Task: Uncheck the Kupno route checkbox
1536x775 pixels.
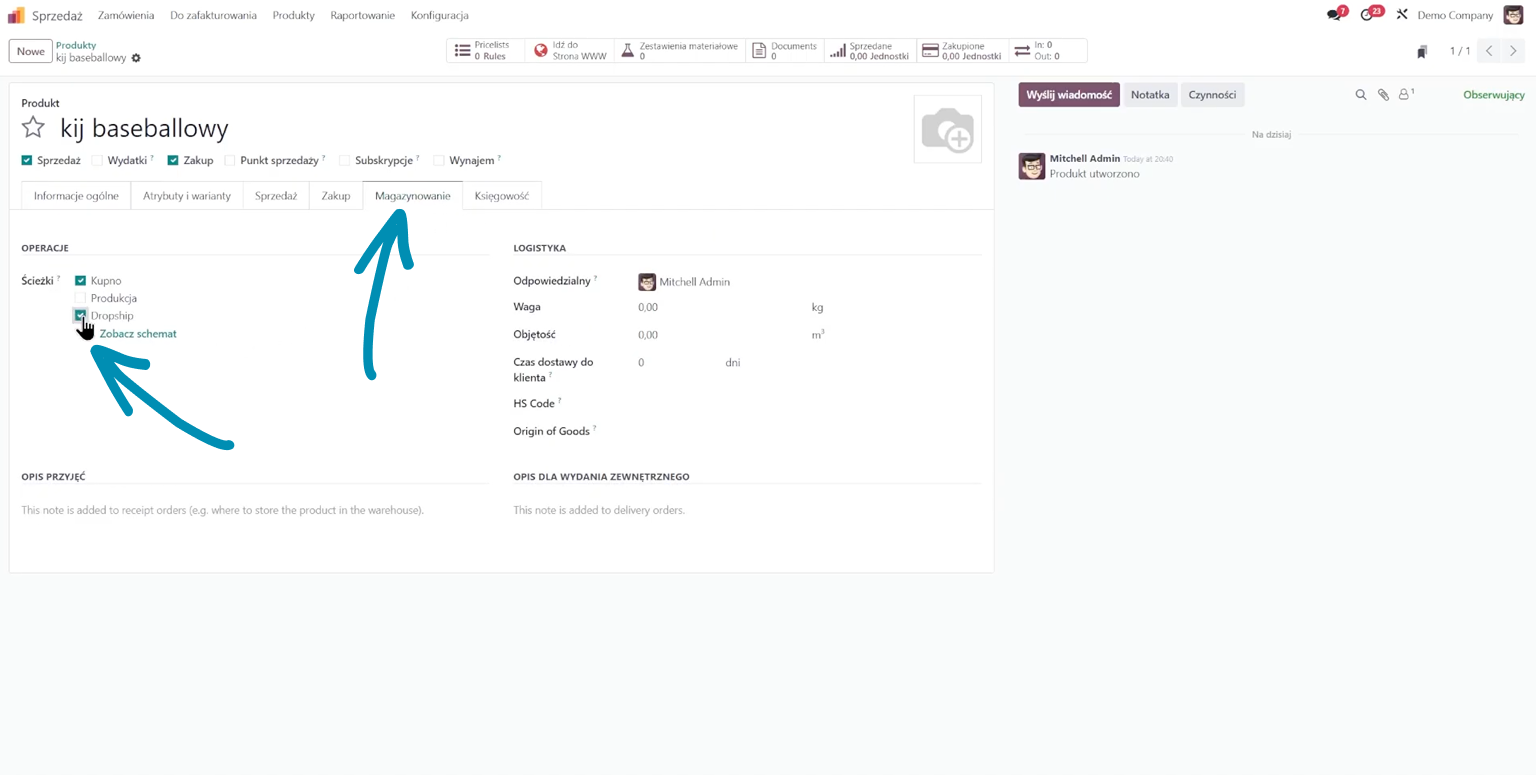Action: [81, 281]
